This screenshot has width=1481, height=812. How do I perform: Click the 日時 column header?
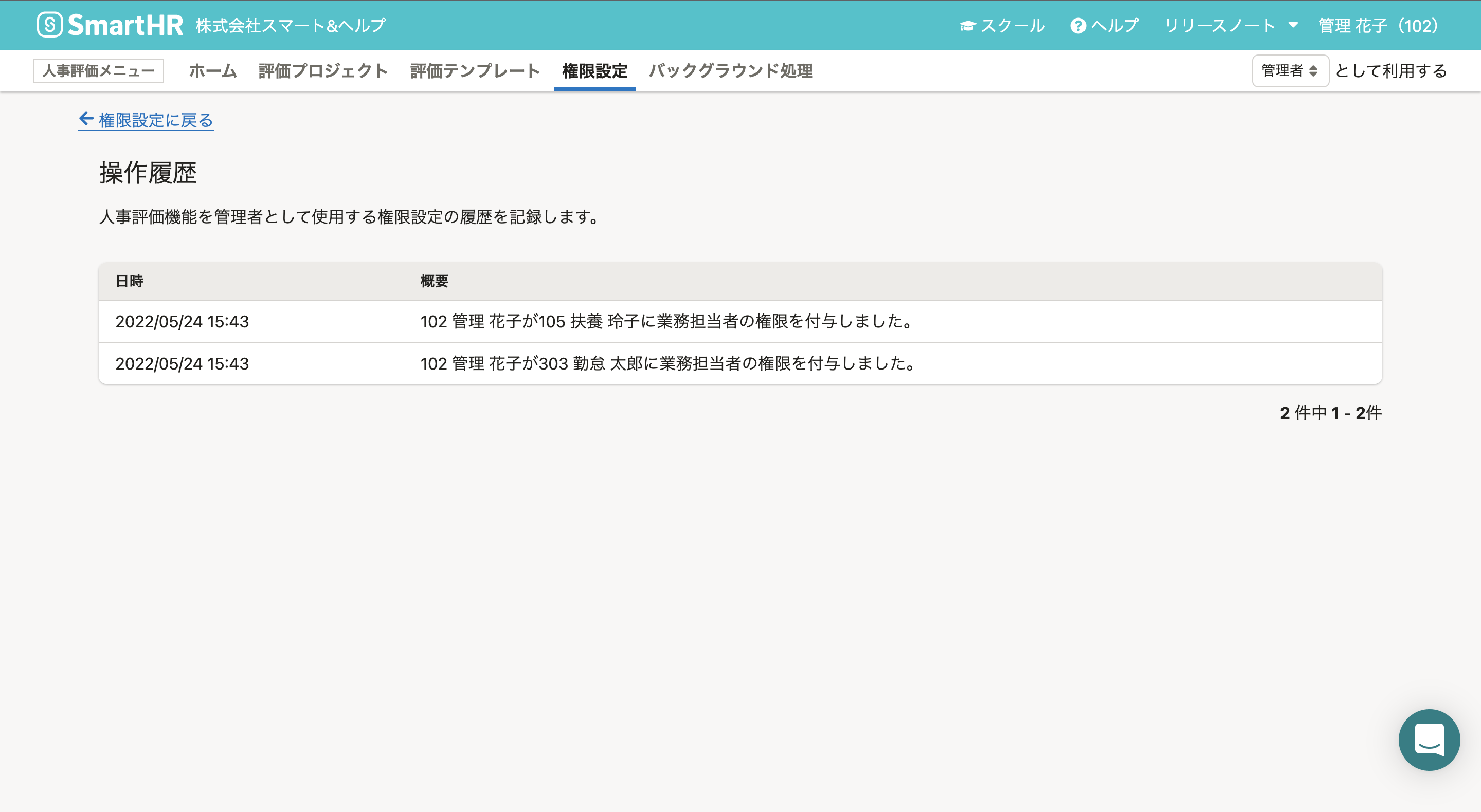[x=130, y=281]
